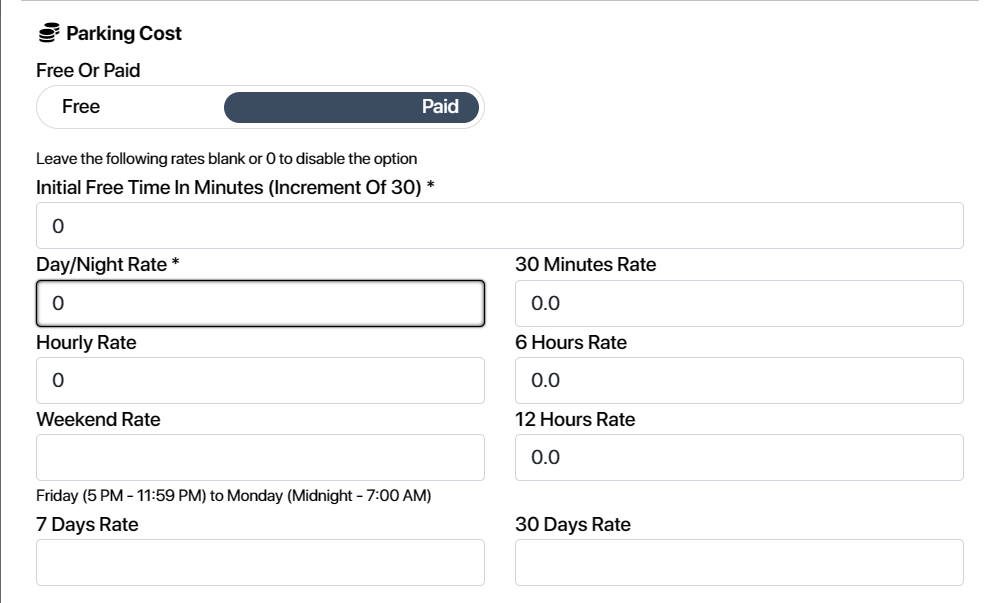Click the leave rates blank instruction text
Image resolution: width=996 pixels, height=603 pixels.
pos(227,159)
